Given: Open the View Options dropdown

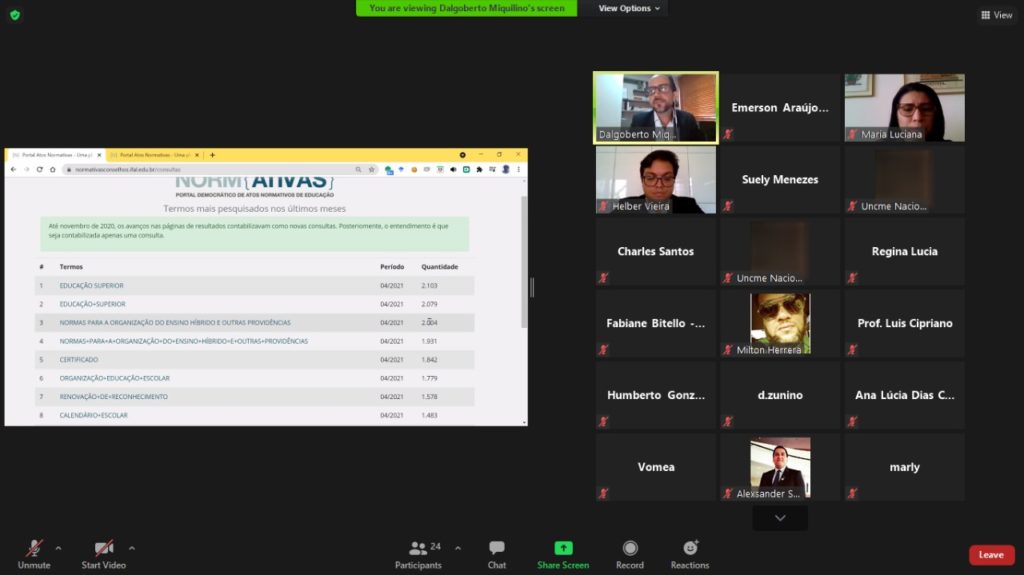Looking at the screenshot, I should pos(630,8).
